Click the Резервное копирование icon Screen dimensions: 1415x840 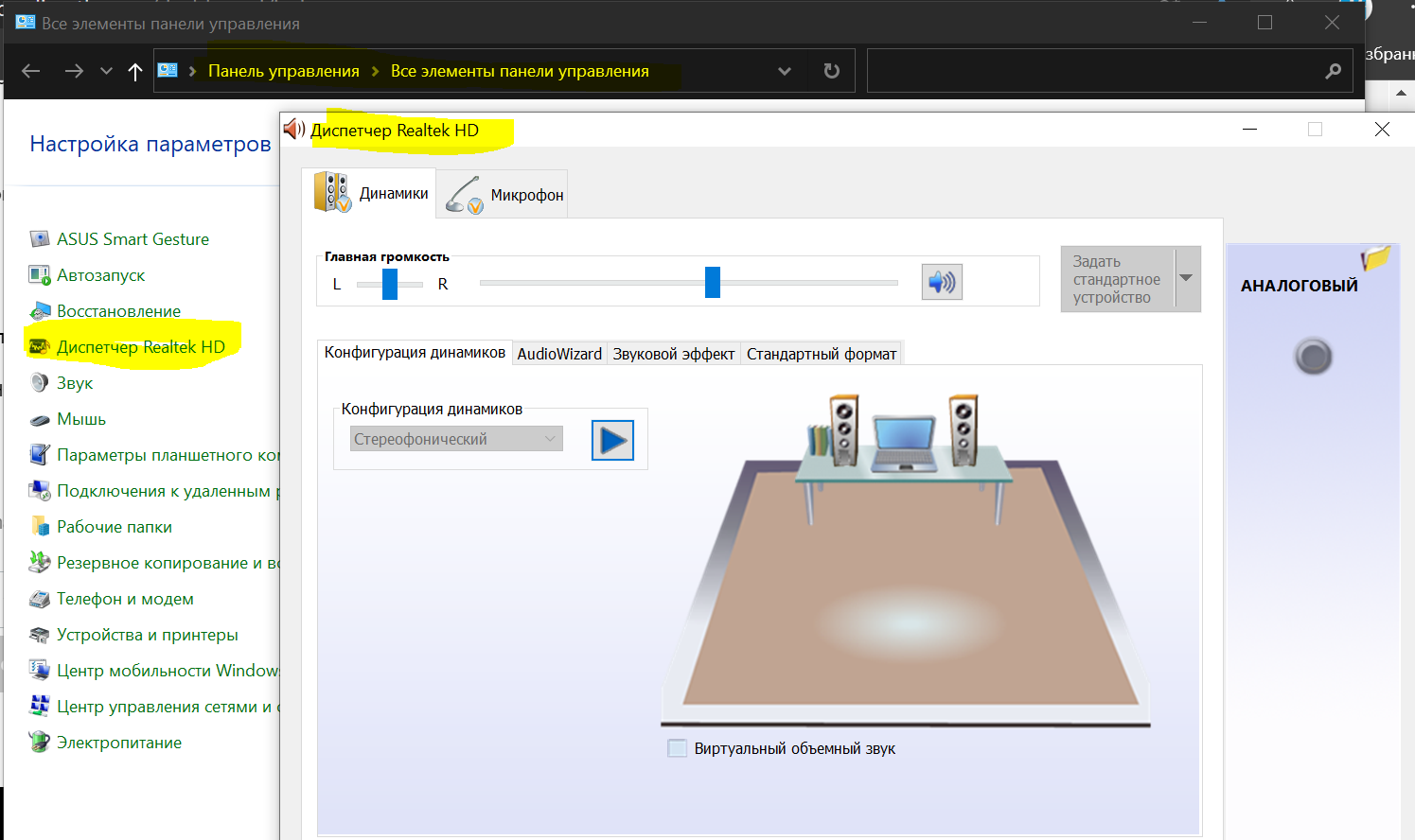click(x=39, y=563)
